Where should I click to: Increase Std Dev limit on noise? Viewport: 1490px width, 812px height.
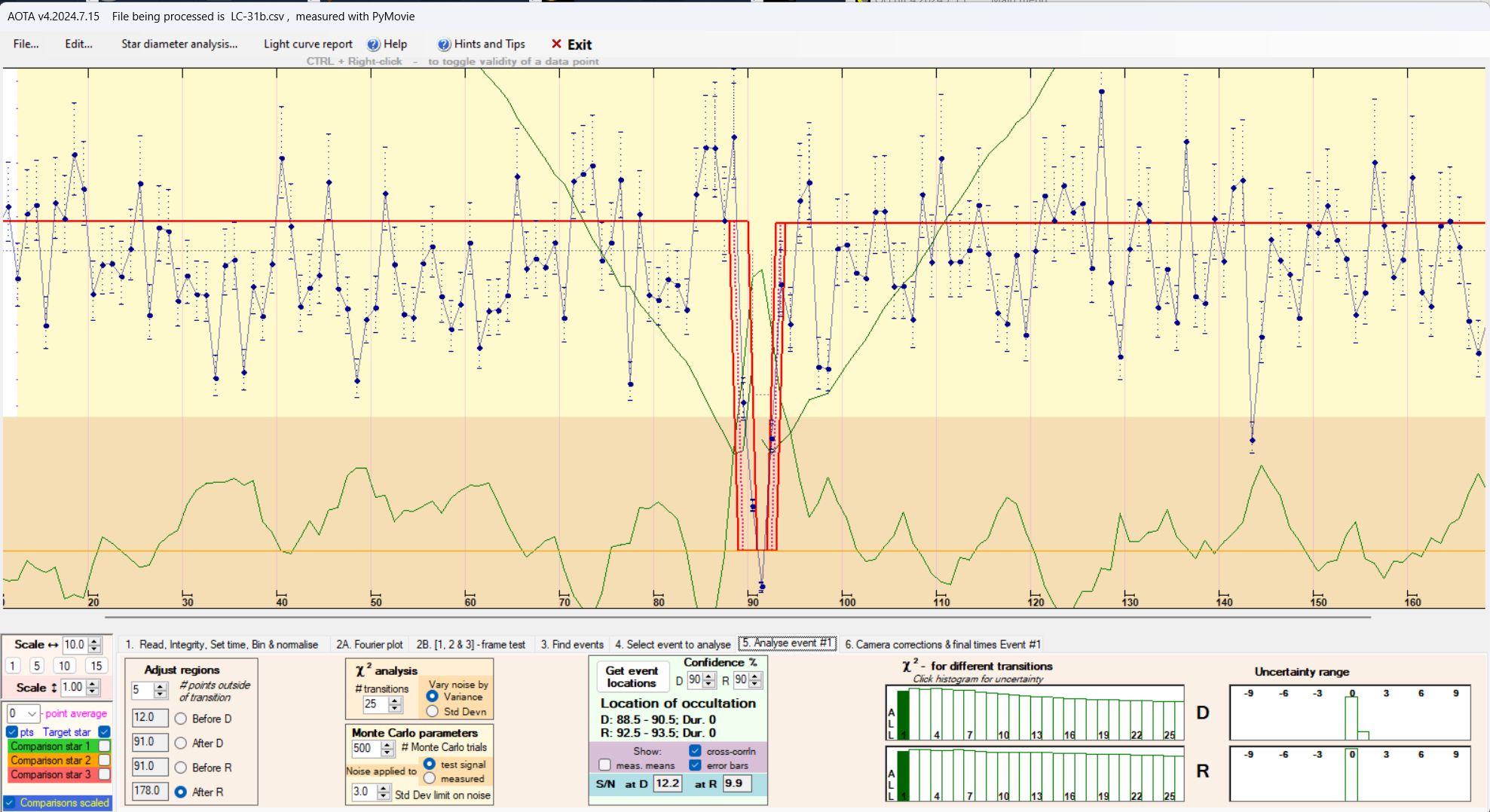(384, 789)
